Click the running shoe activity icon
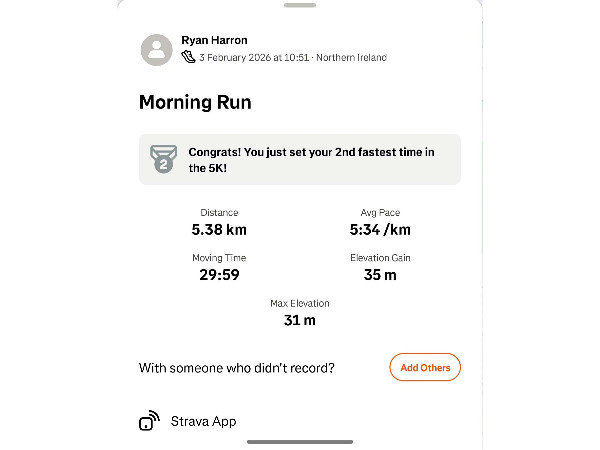This screenshot has height=450, width=600. pyautogui.click(x=188, y=57)
